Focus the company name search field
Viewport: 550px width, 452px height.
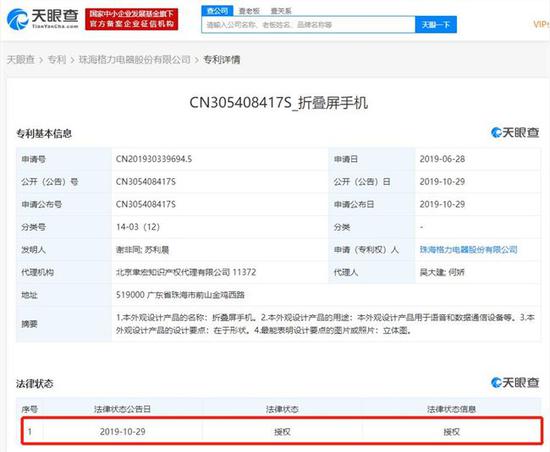coord(308,25)
